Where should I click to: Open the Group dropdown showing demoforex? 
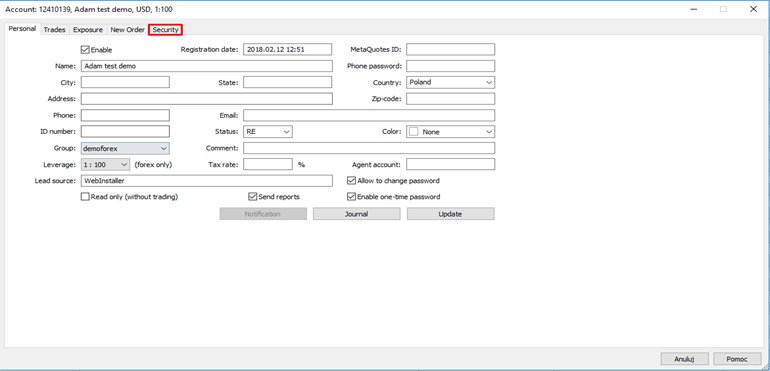125,148
